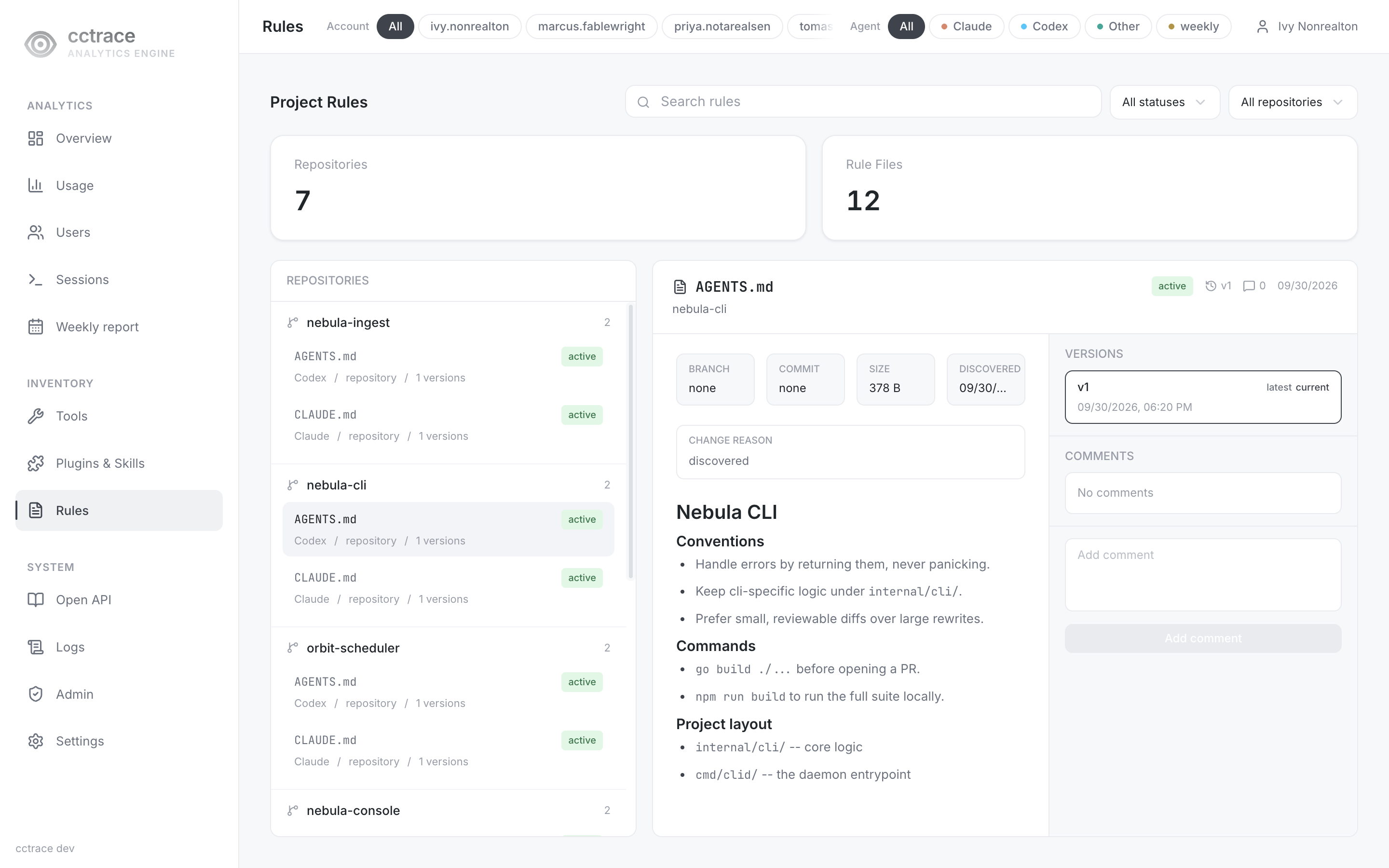Filter by account marcus.fablewright
The height and width of the screenshot is (868, 1389).
coord(591,27)
